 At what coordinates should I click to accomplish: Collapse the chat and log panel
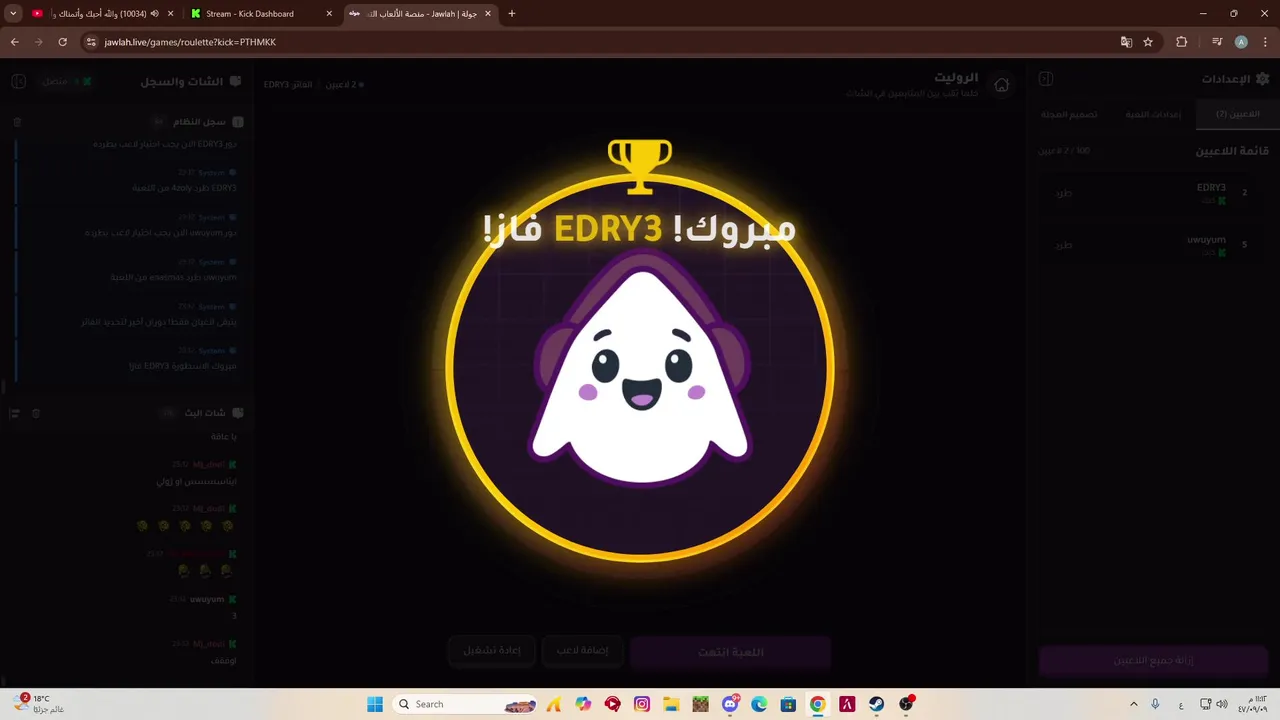point(18,80)
